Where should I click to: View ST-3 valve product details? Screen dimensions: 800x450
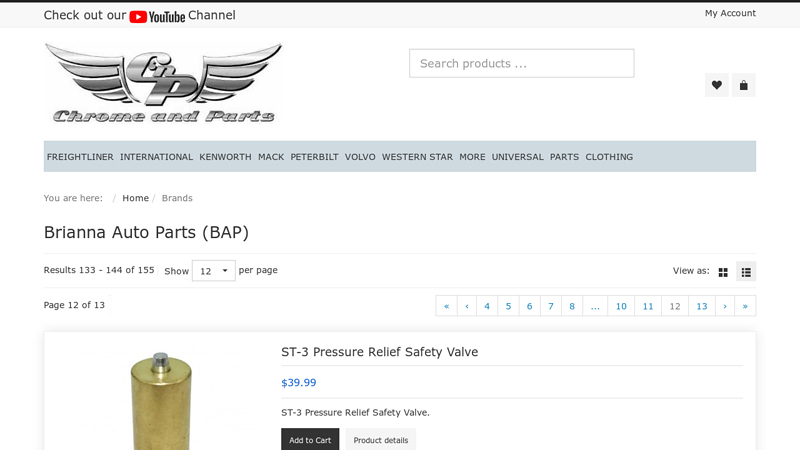pos(381,440)
